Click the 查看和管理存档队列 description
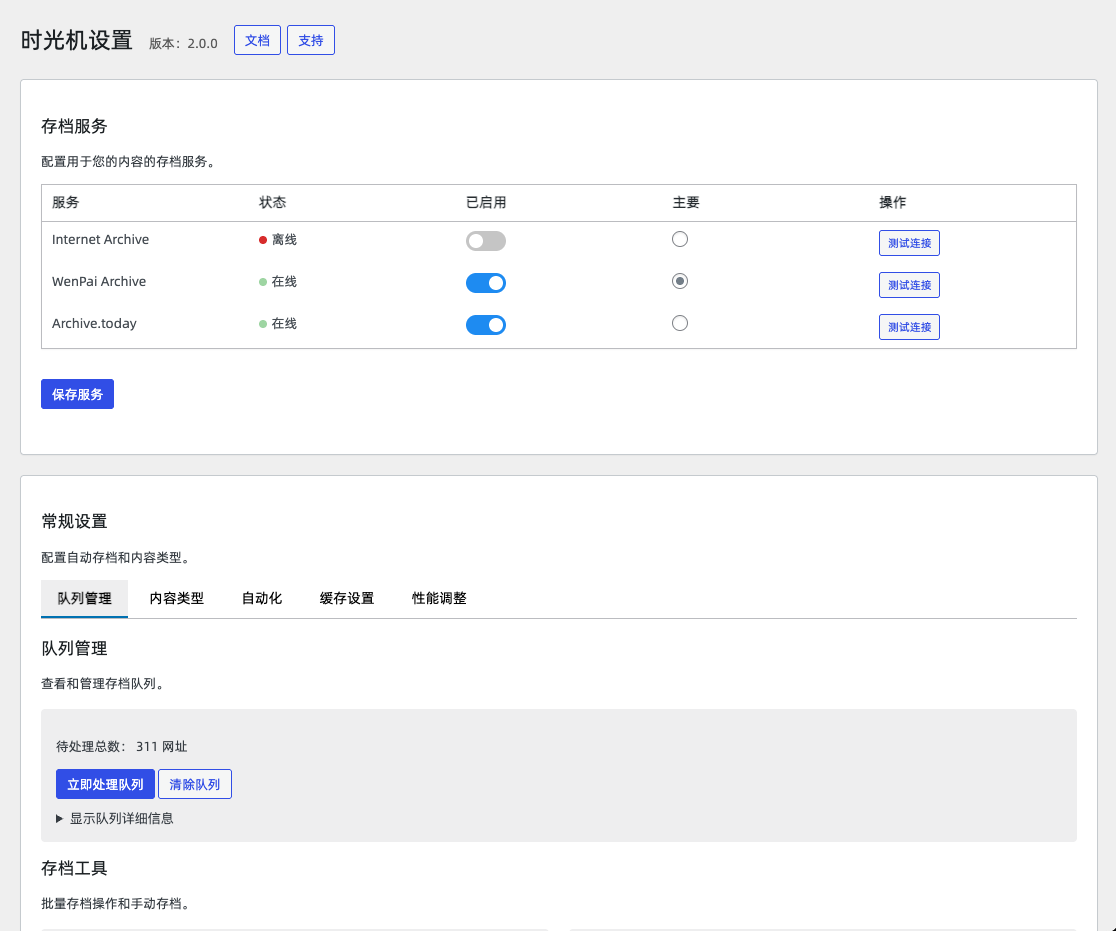 [x=102, y=683]
